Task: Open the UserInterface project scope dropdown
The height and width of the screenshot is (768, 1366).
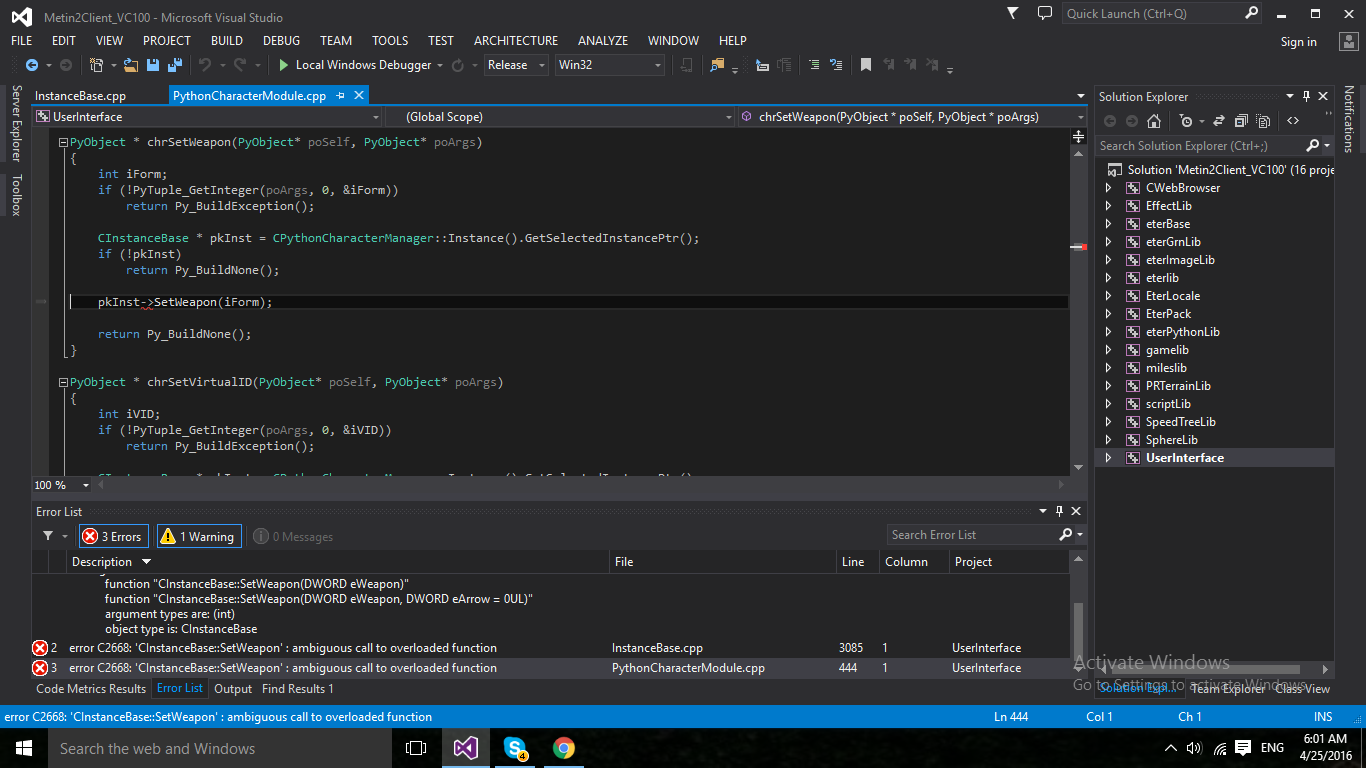Action: 206,117
